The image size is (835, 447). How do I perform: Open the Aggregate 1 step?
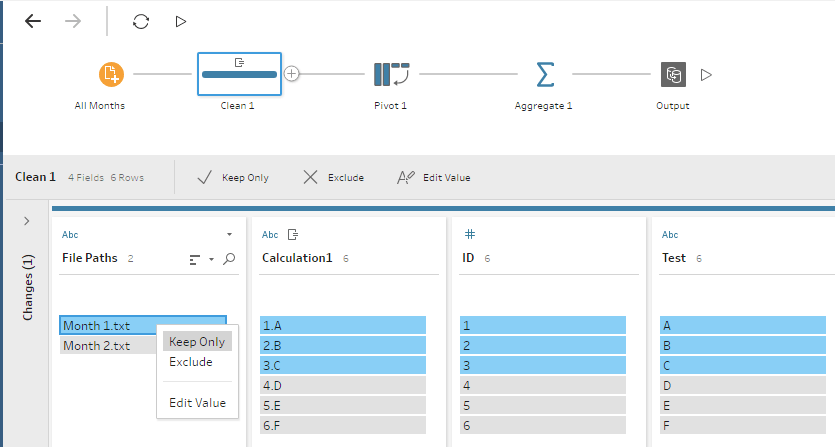tap(545, 74)
